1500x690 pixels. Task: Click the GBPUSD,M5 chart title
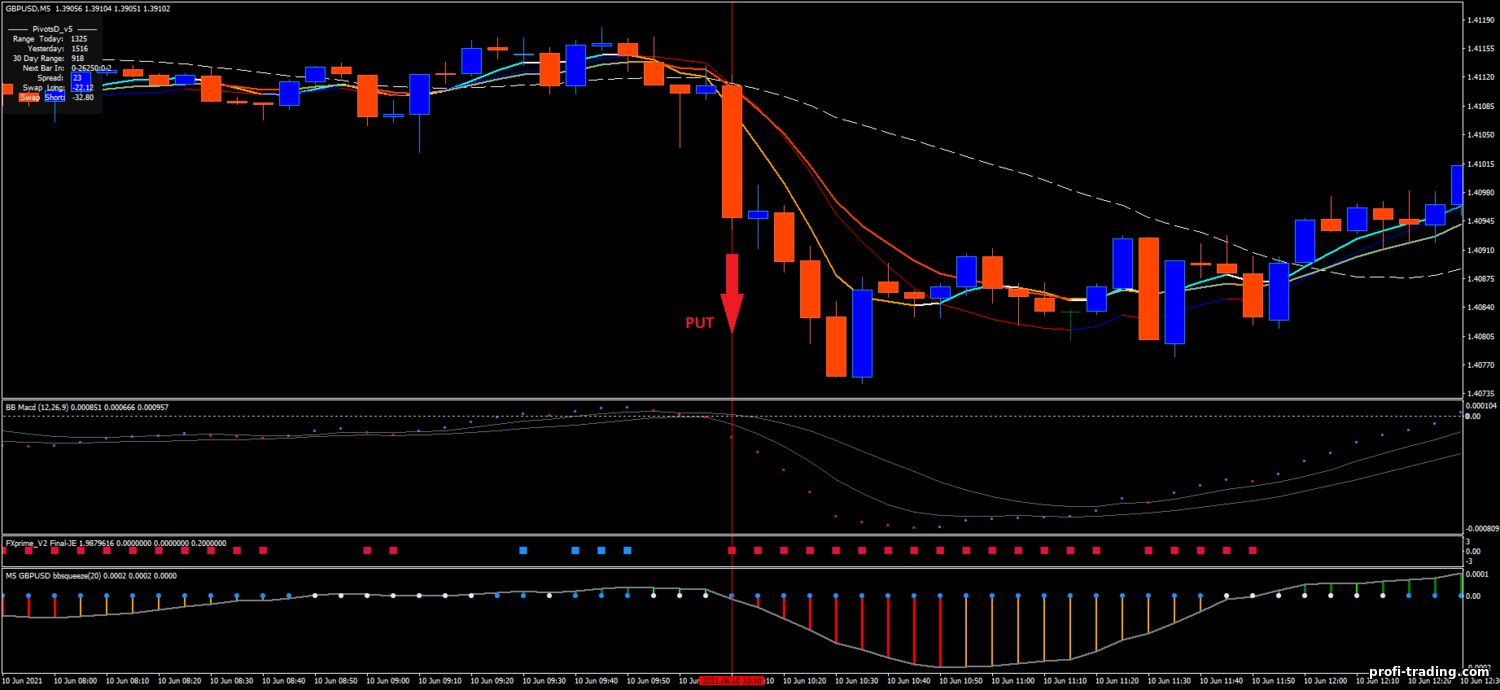point(32,8)
